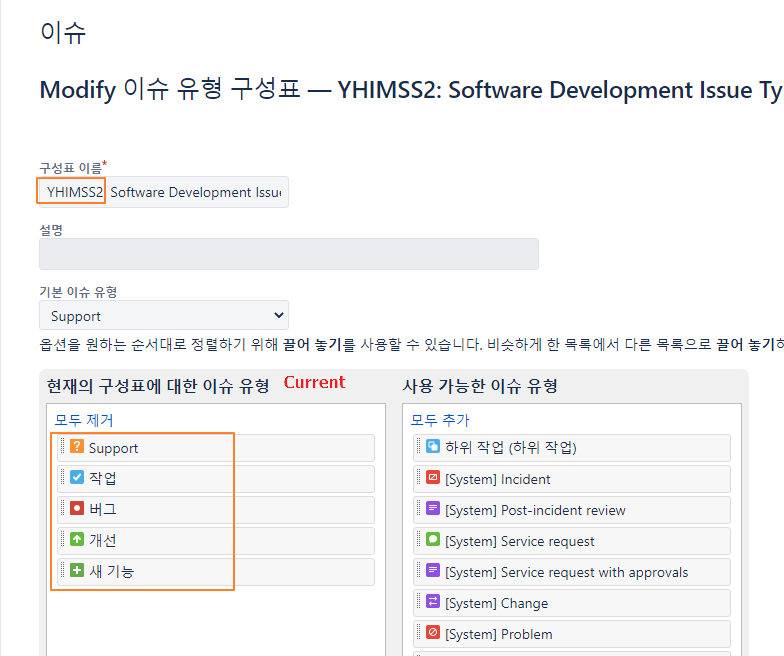Grab the drag handle beside Support
The image size is (784, 656).
tap(62, 446)
